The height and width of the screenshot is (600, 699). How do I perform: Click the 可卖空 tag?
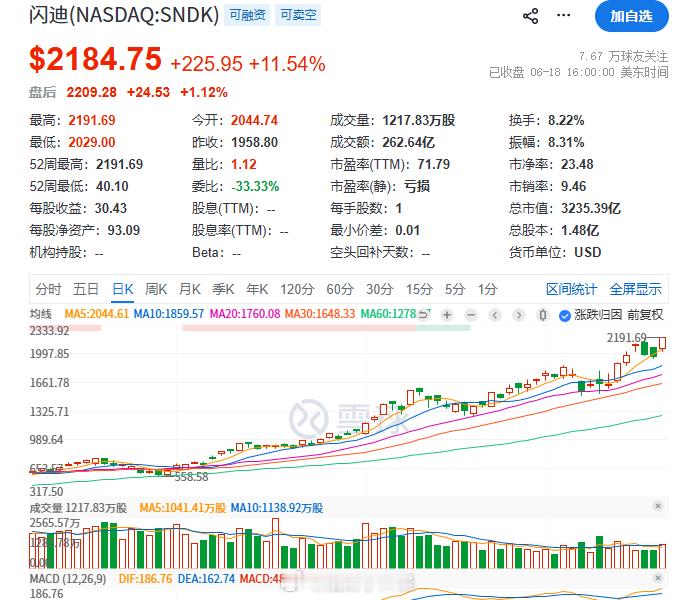(298, 15)
